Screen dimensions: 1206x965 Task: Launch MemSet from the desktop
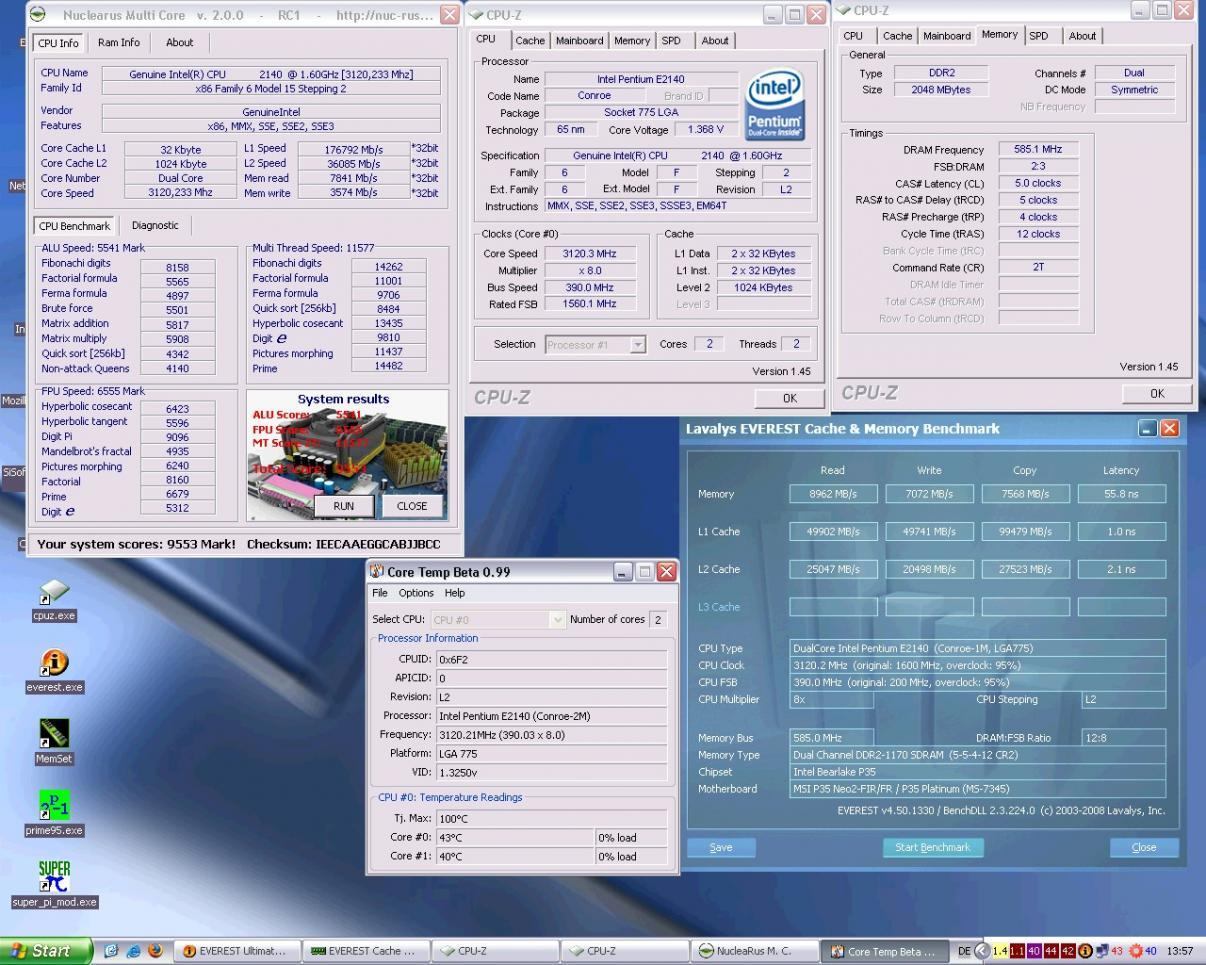coord(54,742)
